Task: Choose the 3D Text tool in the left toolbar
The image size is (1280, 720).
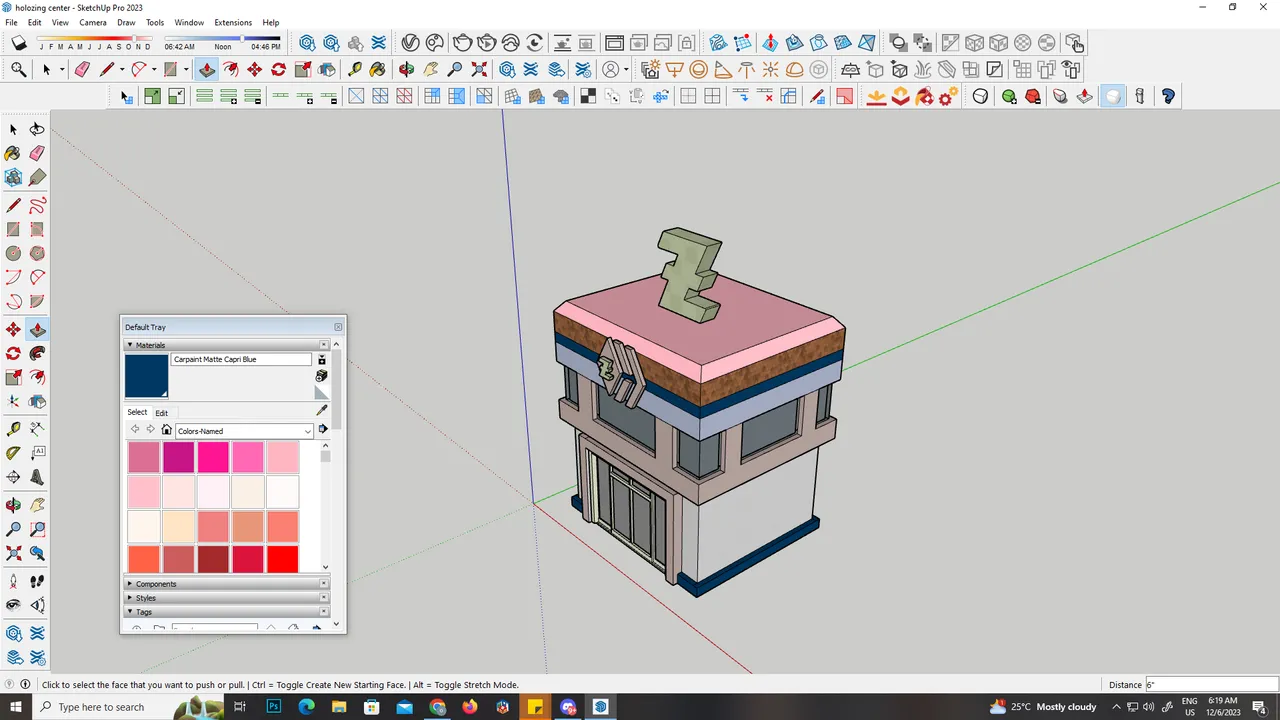Action: pos(37,477)
